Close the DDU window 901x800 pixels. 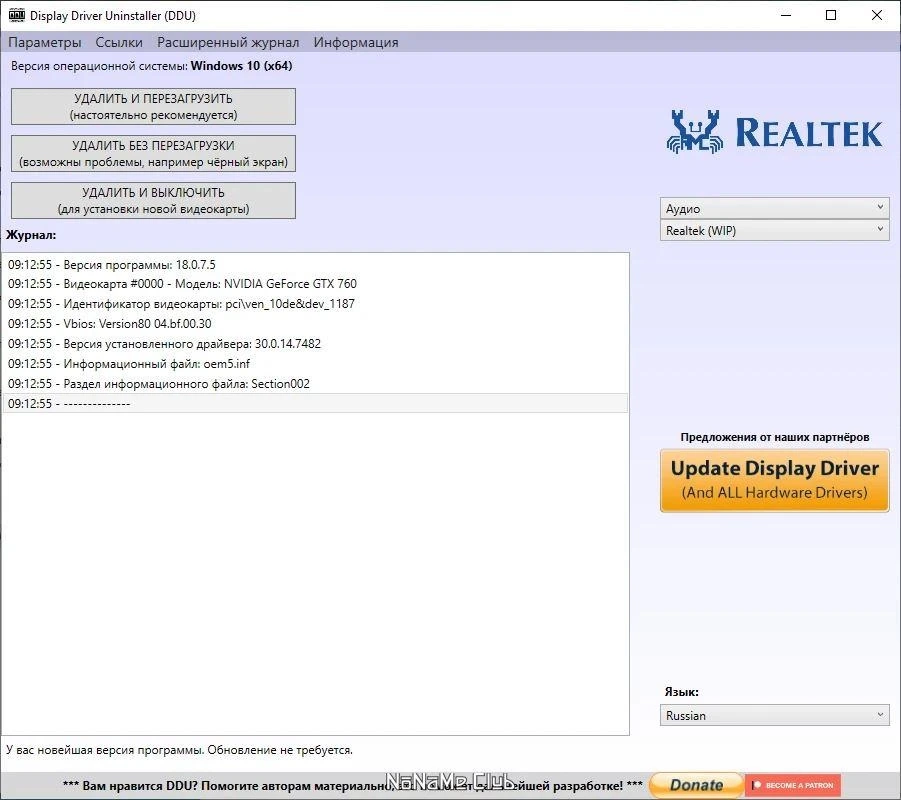click(x=877, y=16)
